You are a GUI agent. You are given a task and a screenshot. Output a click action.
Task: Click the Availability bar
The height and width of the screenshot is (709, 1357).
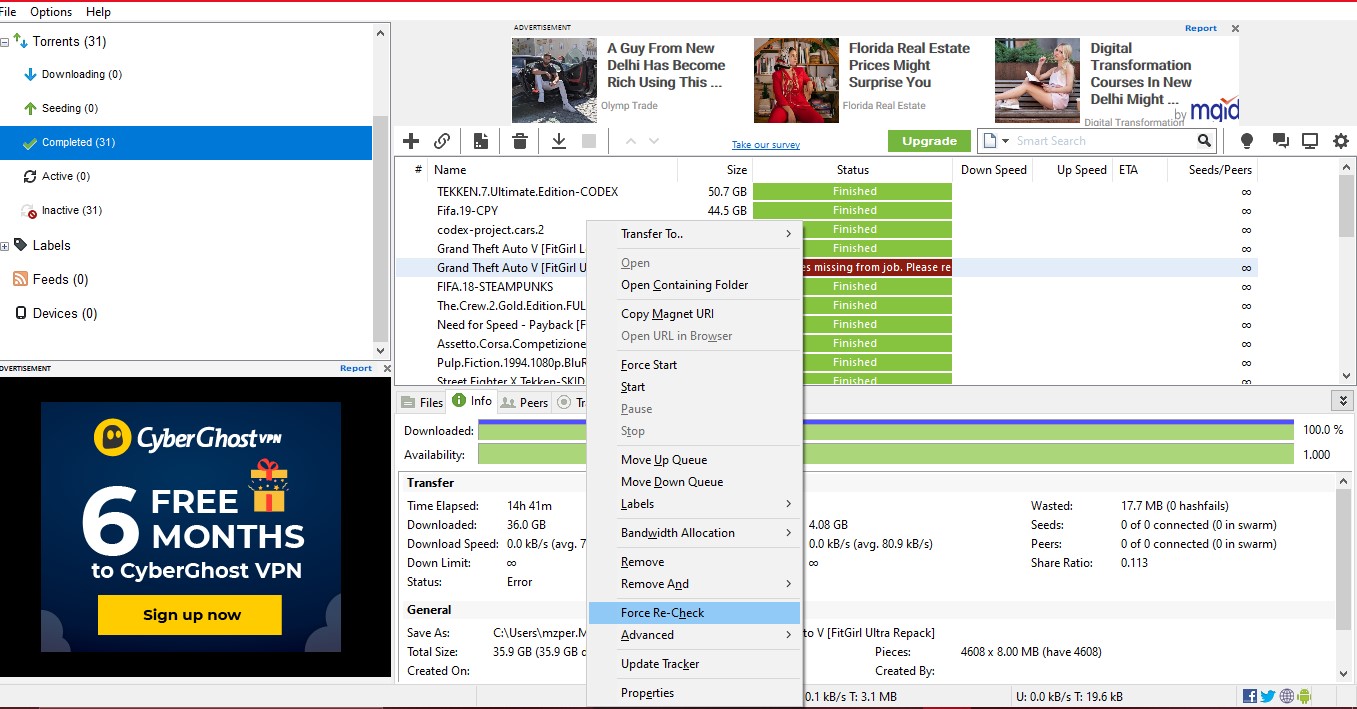click(x=885, y=454)
